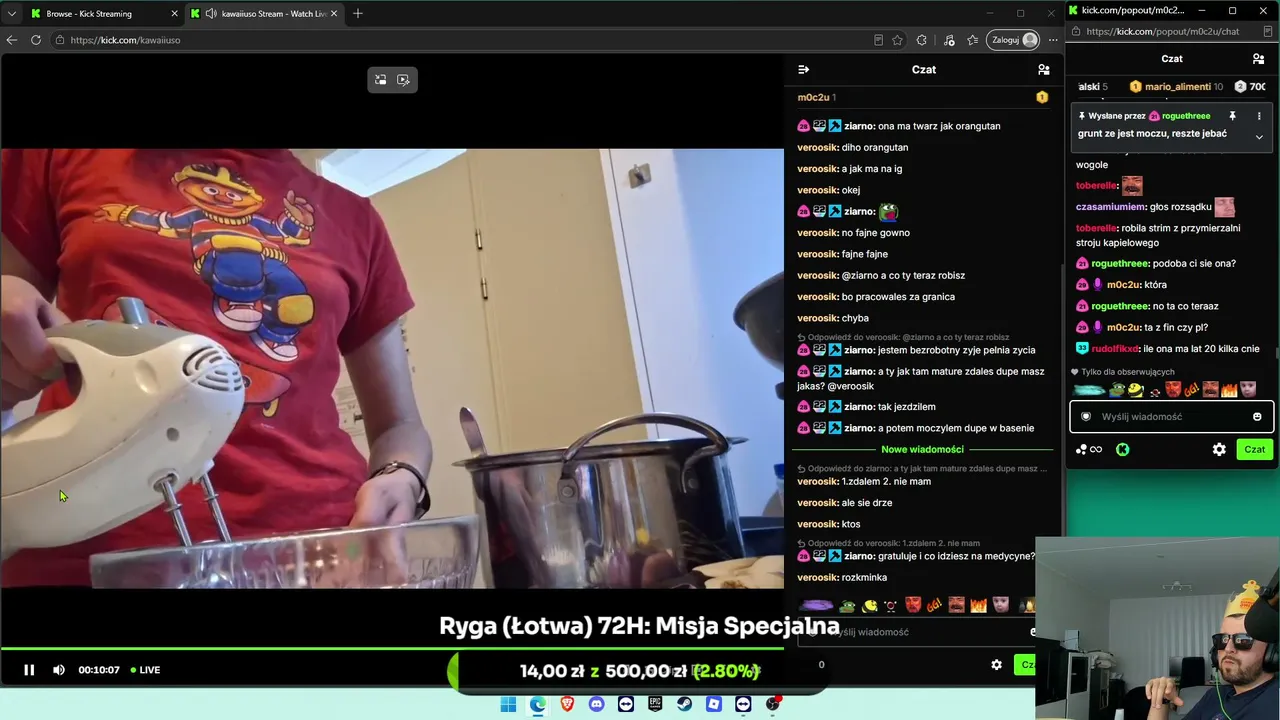Open favorites list in browser toolbar

(972, 40)
